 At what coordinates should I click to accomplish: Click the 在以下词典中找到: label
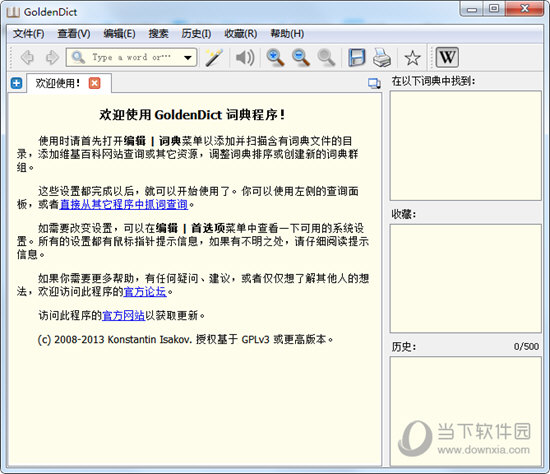(x=434, y=81)
